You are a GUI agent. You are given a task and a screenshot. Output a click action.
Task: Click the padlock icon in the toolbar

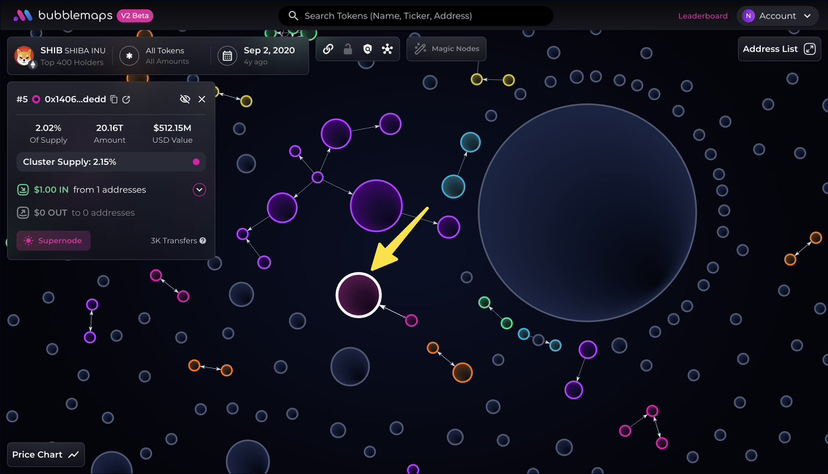(348, 49)
